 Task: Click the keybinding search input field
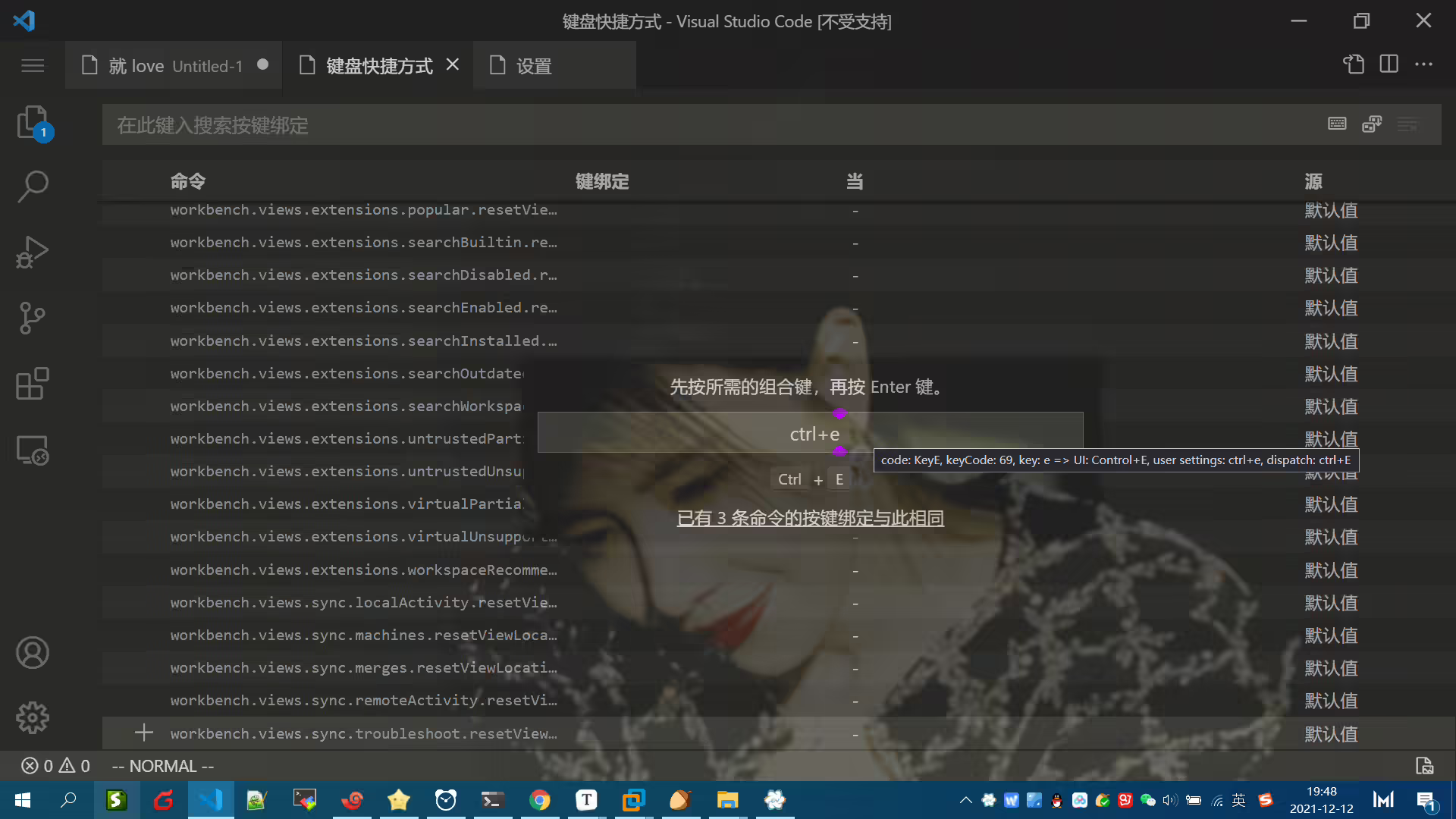click(713, 125)
